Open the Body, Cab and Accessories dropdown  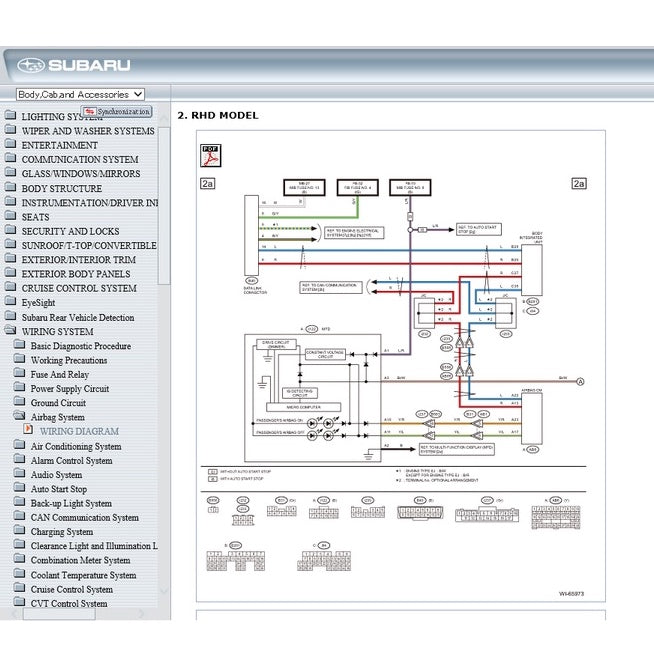[81, 94]
